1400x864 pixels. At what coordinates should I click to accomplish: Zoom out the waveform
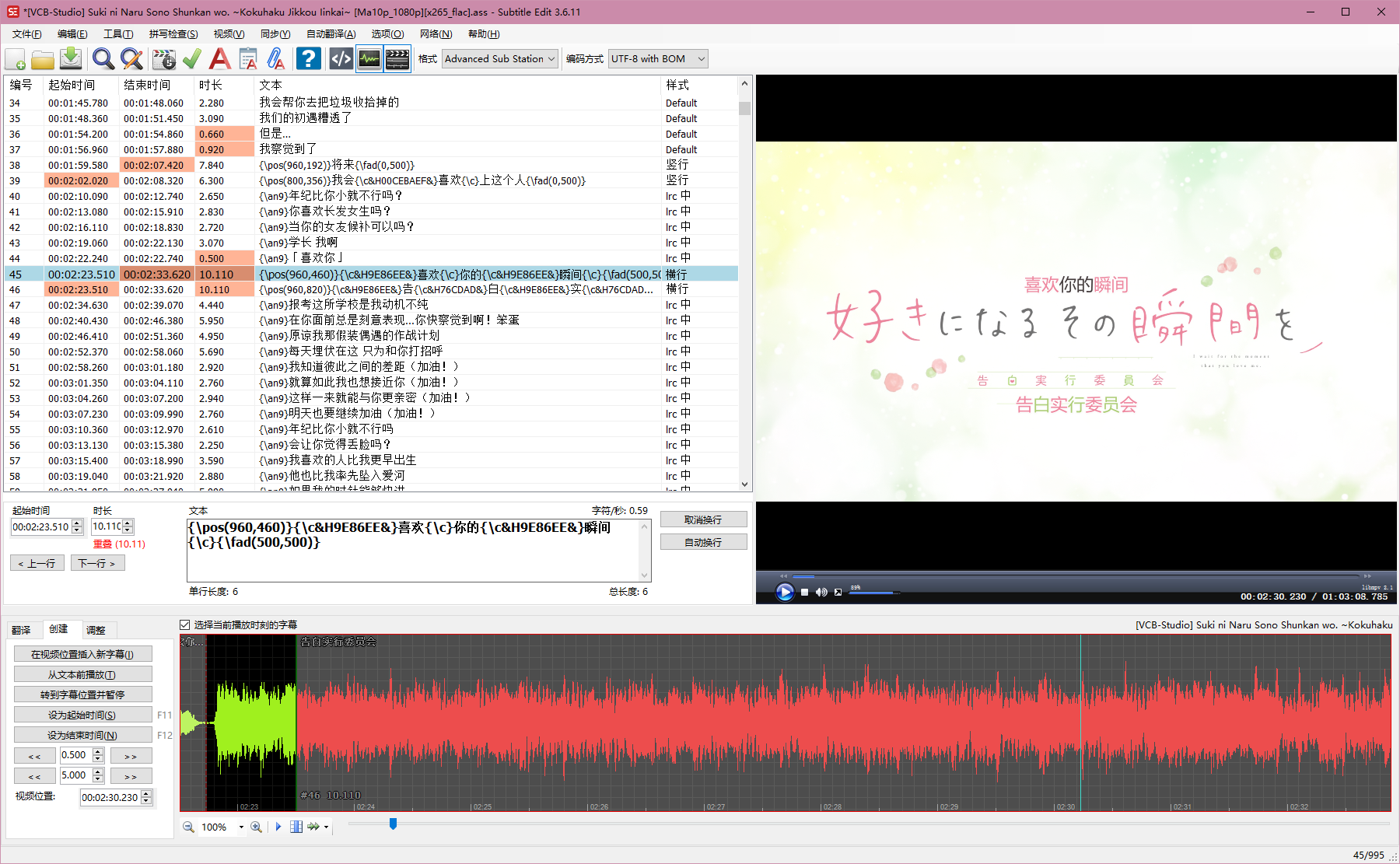pos(188,827)
